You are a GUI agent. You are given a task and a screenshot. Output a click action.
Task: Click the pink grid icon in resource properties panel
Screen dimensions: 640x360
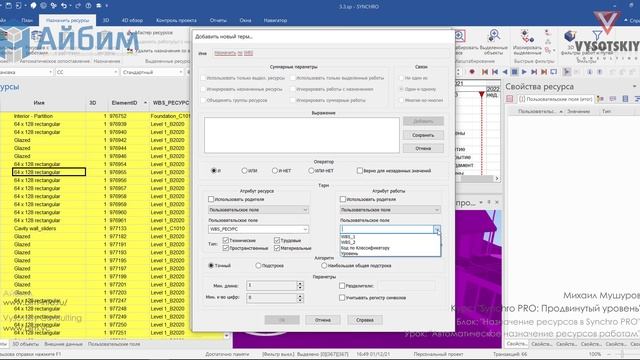[509, 99]
